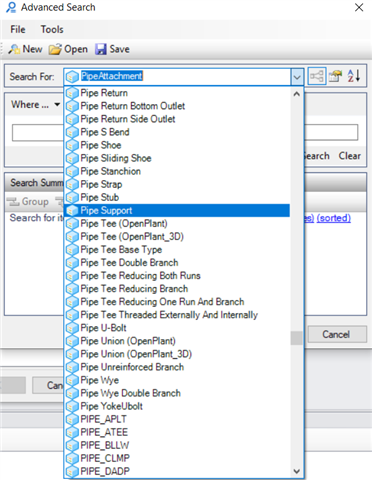This screenshot has width=372, height=480.
Task: Click the dropdown list scroll up arrow
Action: (x=296, y=94)
